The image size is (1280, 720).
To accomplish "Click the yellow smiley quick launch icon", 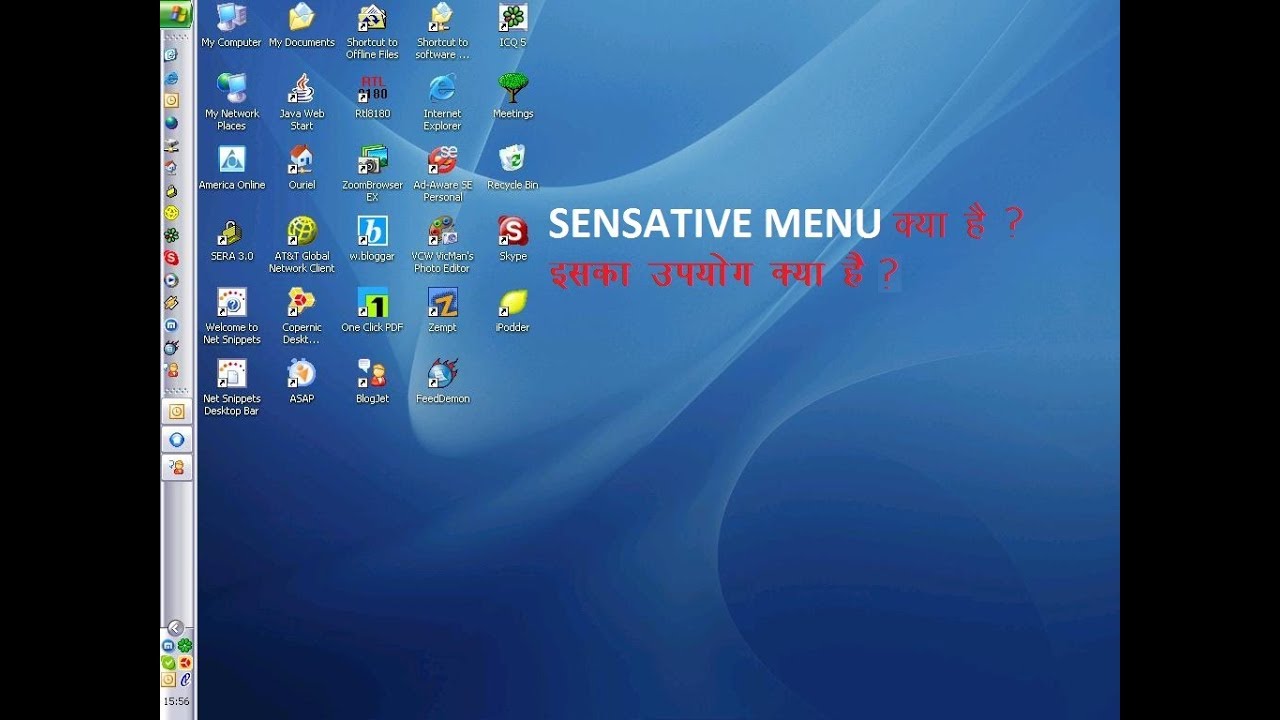I will click(171, 212).
